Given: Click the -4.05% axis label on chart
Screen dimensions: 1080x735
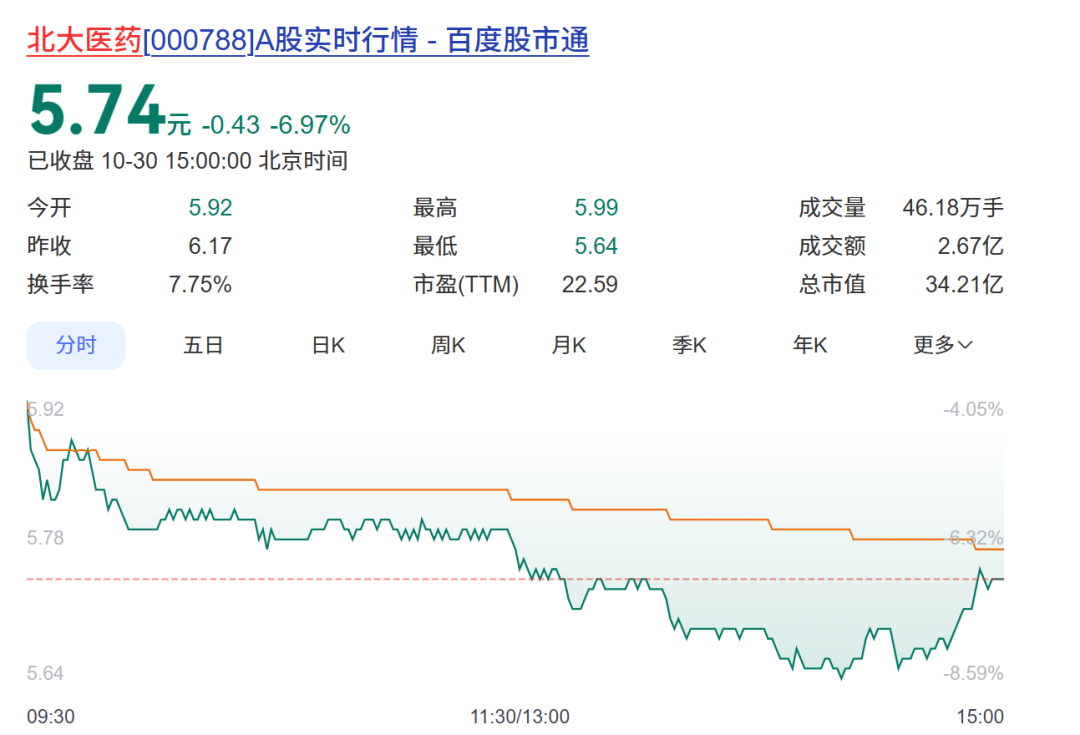Looking at the screenshot, I should coord(973,409).
